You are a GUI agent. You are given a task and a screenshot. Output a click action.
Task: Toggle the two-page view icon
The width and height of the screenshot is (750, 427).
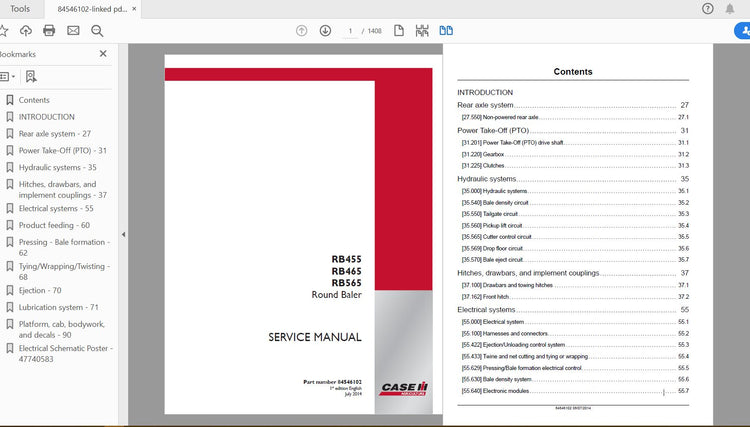tap(446, 31)
